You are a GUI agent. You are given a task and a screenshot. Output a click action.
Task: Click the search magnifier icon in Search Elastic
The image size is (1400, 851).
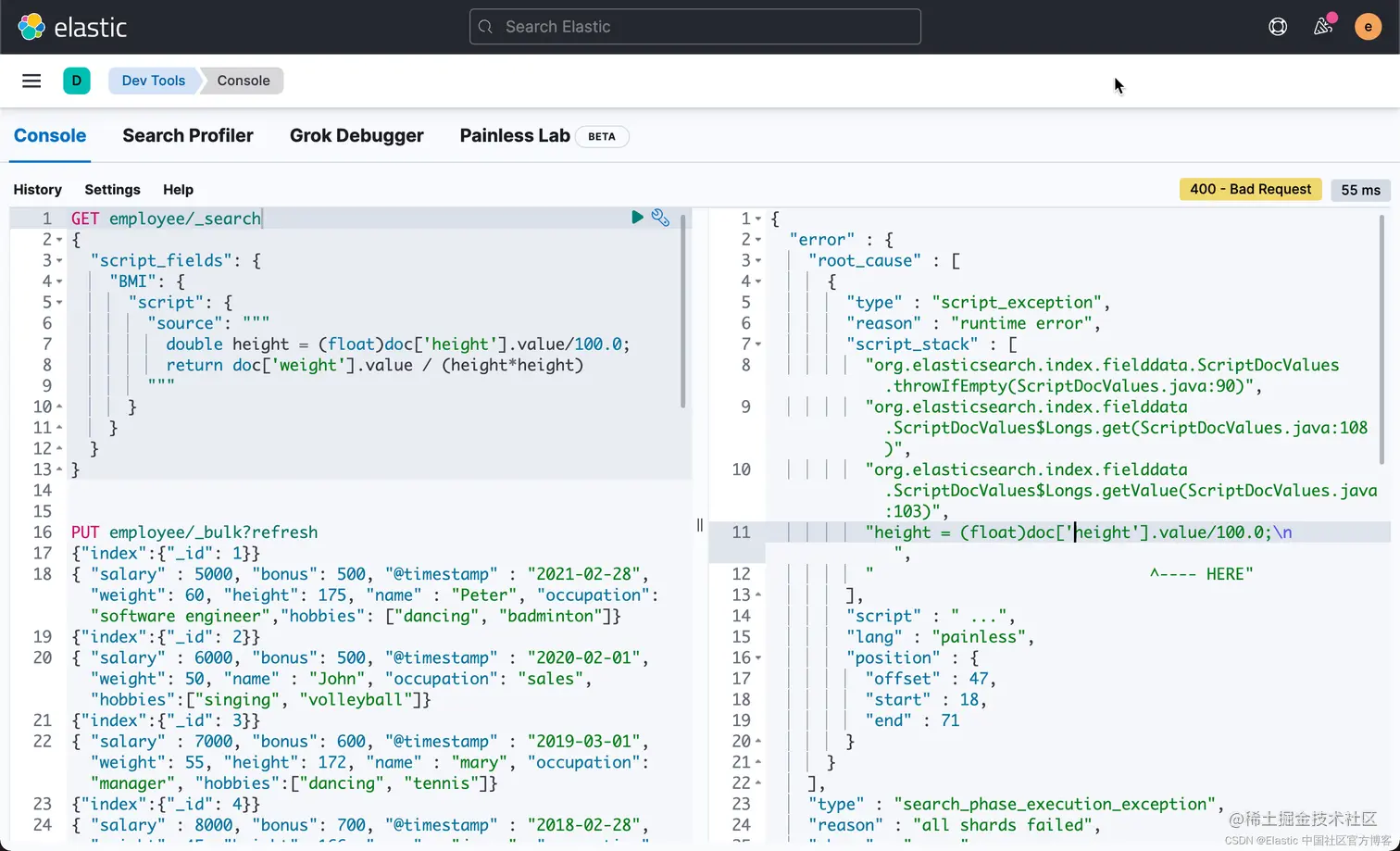tap(485, 27)
